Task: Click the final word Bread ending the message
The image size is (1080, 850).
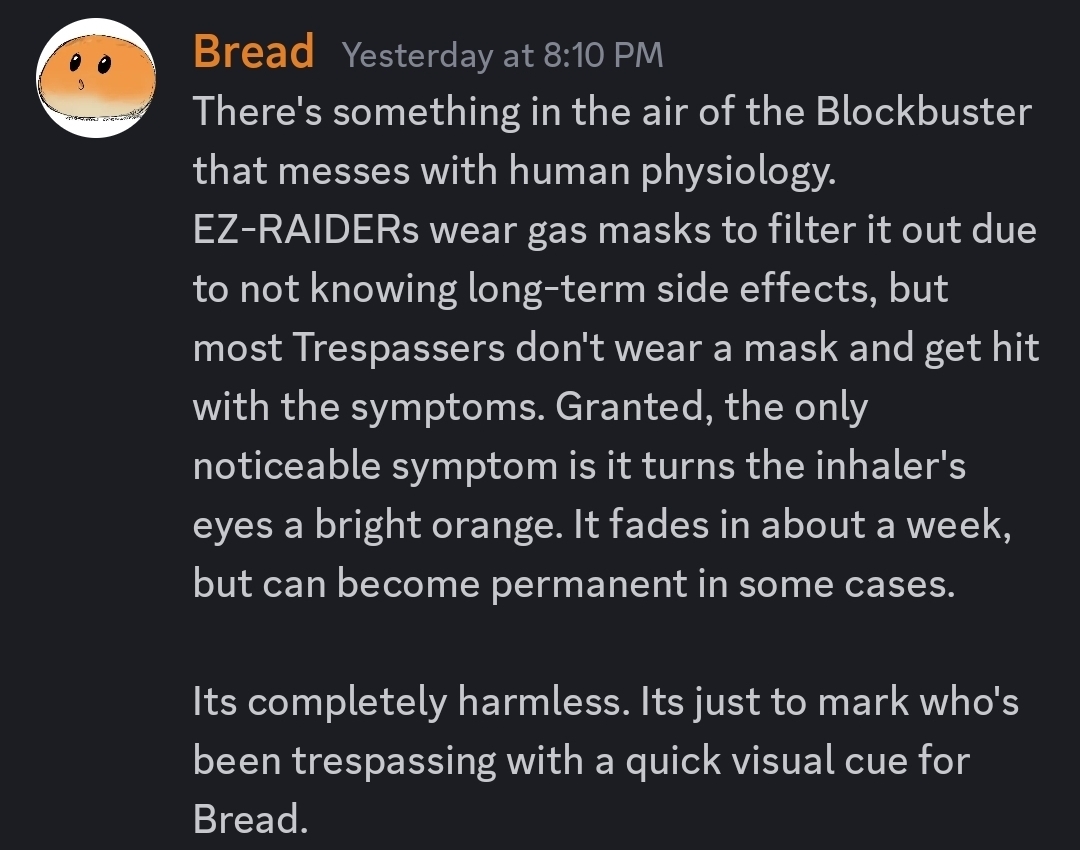Action: [246, 820]
